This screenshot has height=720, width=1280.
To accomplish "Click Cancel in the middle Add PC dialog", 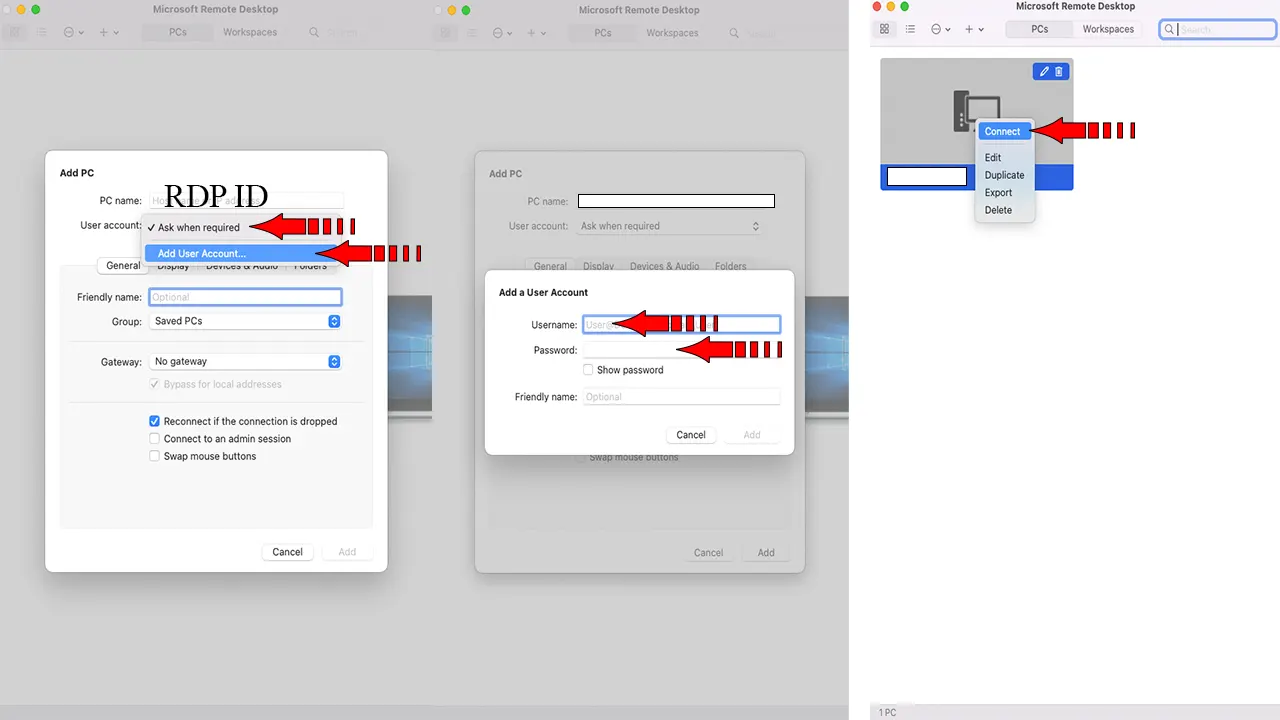I will pyautogui.click(x=708, y=552).
